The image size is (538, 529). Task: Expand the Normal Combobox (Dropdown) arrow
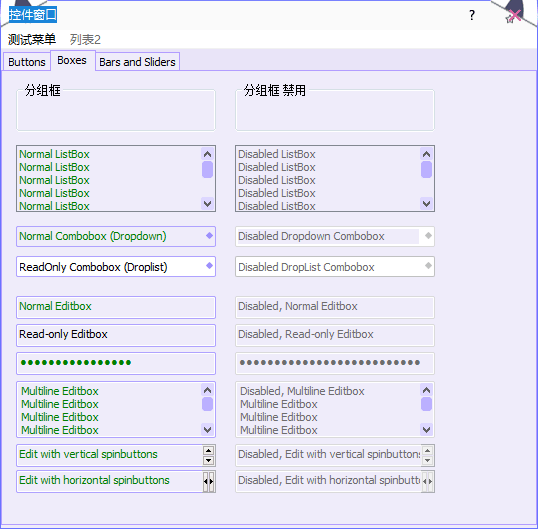pyautogui.click(x=209, y=236)
